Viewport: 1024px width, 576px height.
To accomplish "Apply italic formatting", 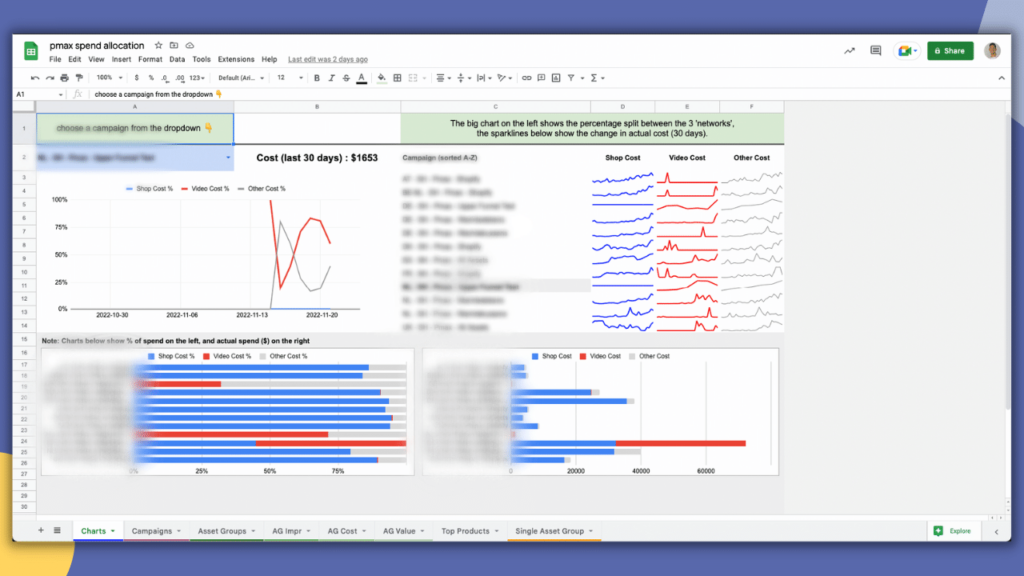I will click(331, 78).
